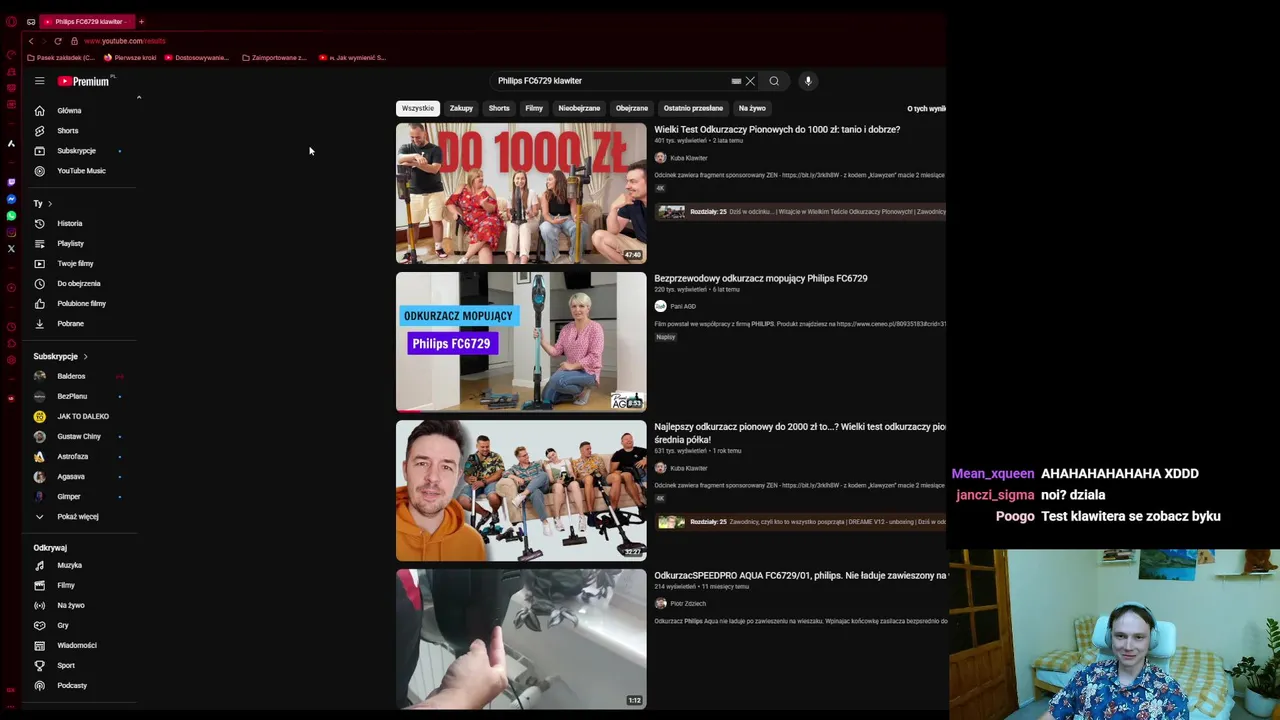Select the Wszystkie filter chip

(418, 108)
